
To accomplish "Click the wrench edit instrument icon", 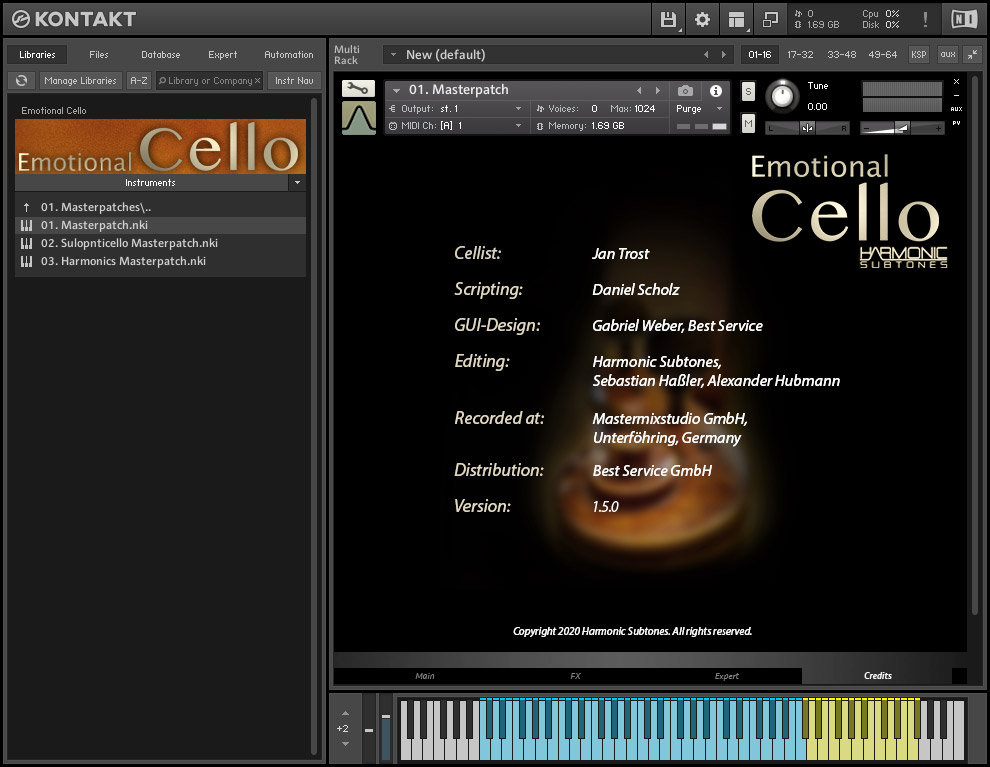I will click(358, 89).
